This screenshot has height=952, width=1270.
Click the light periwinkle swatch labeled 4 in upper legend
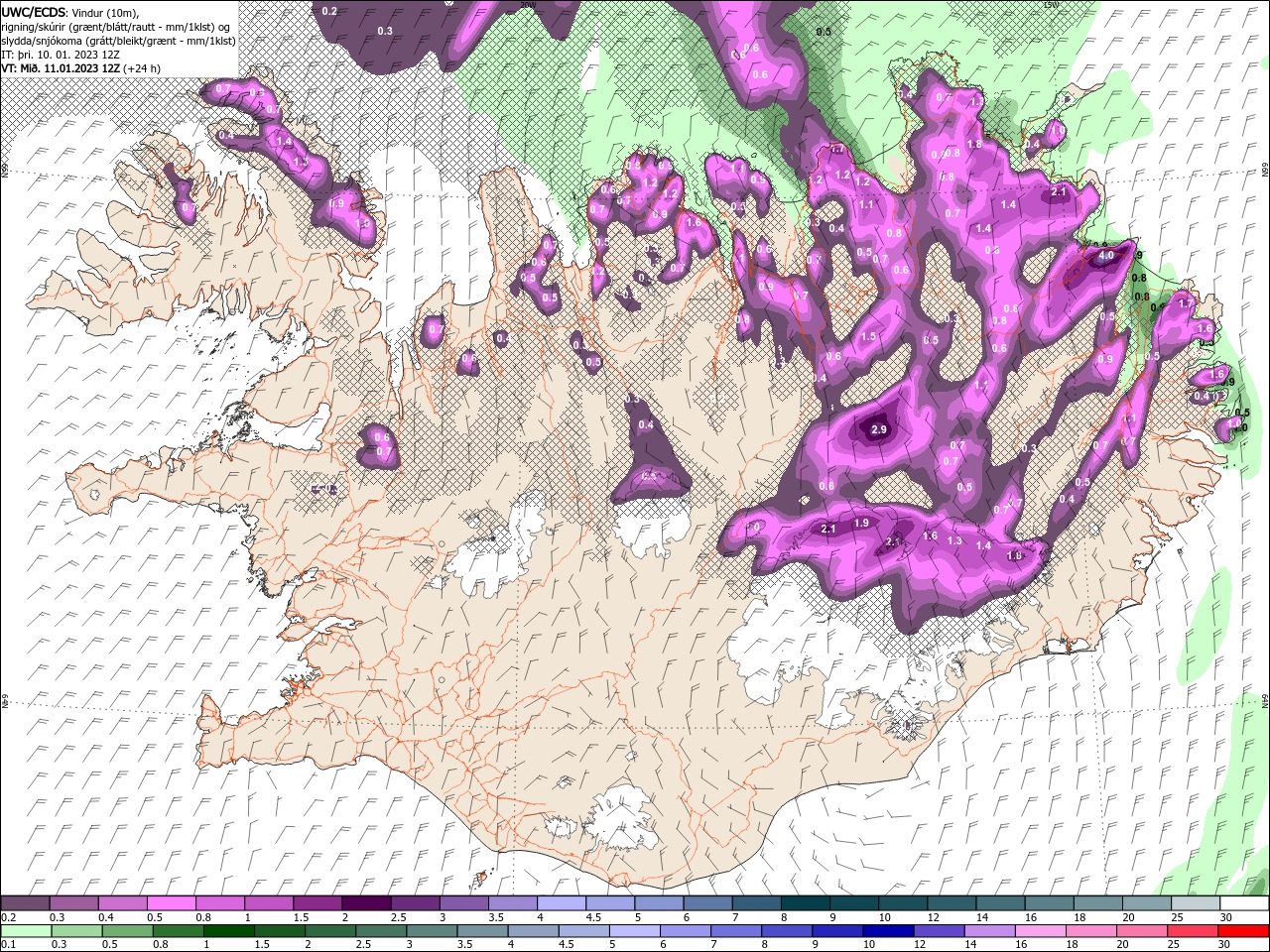pos(561,903)
